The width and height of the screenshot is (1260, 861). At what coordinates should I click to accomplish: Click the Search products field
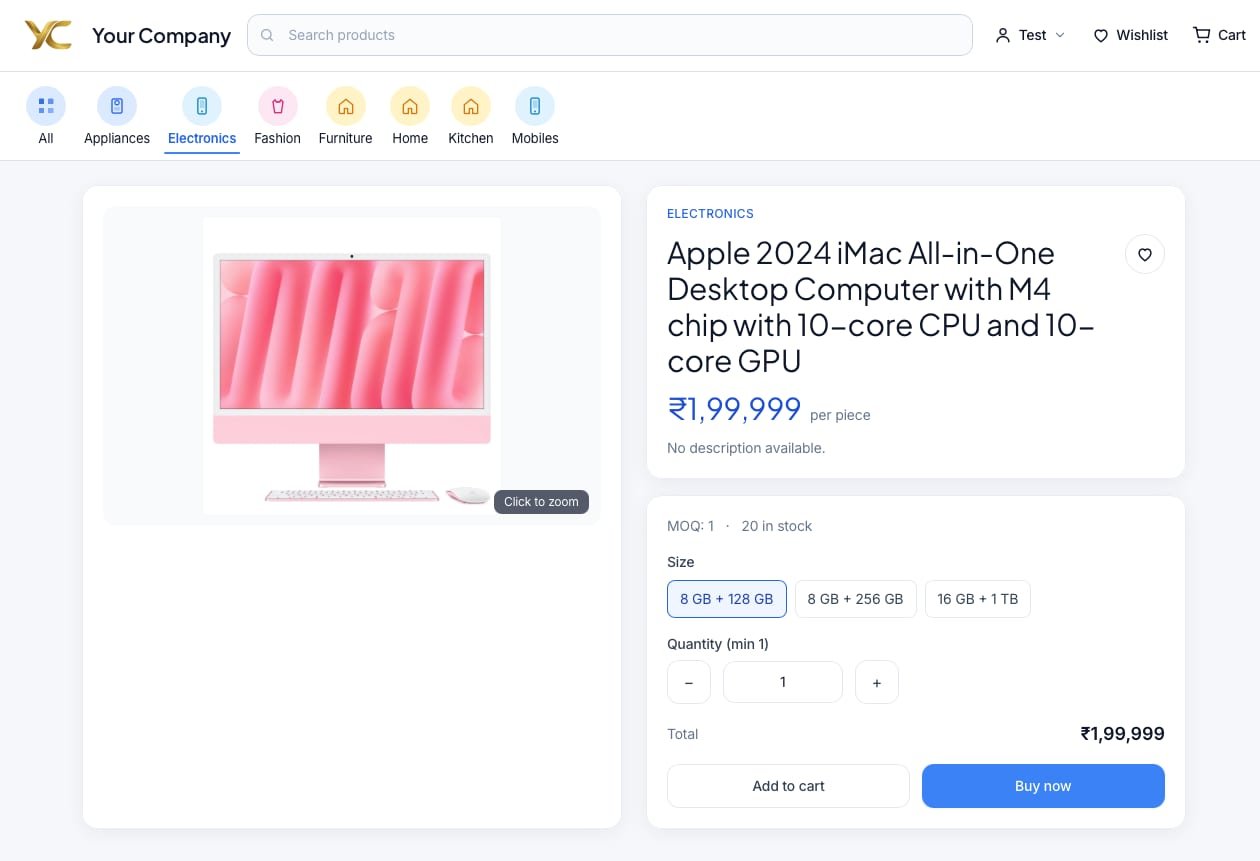610,35
